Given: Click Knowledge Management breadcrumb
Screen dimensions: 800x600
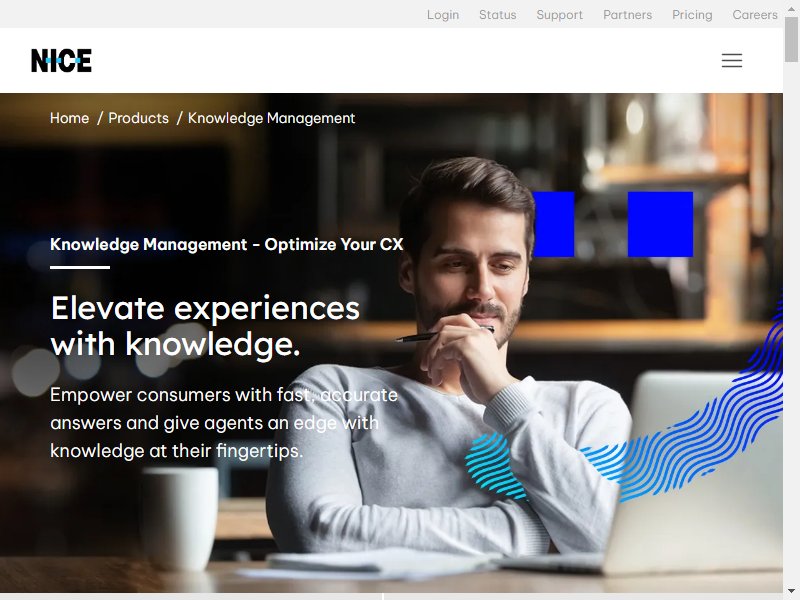Looking at the screenshot, I should coord(271,118).
